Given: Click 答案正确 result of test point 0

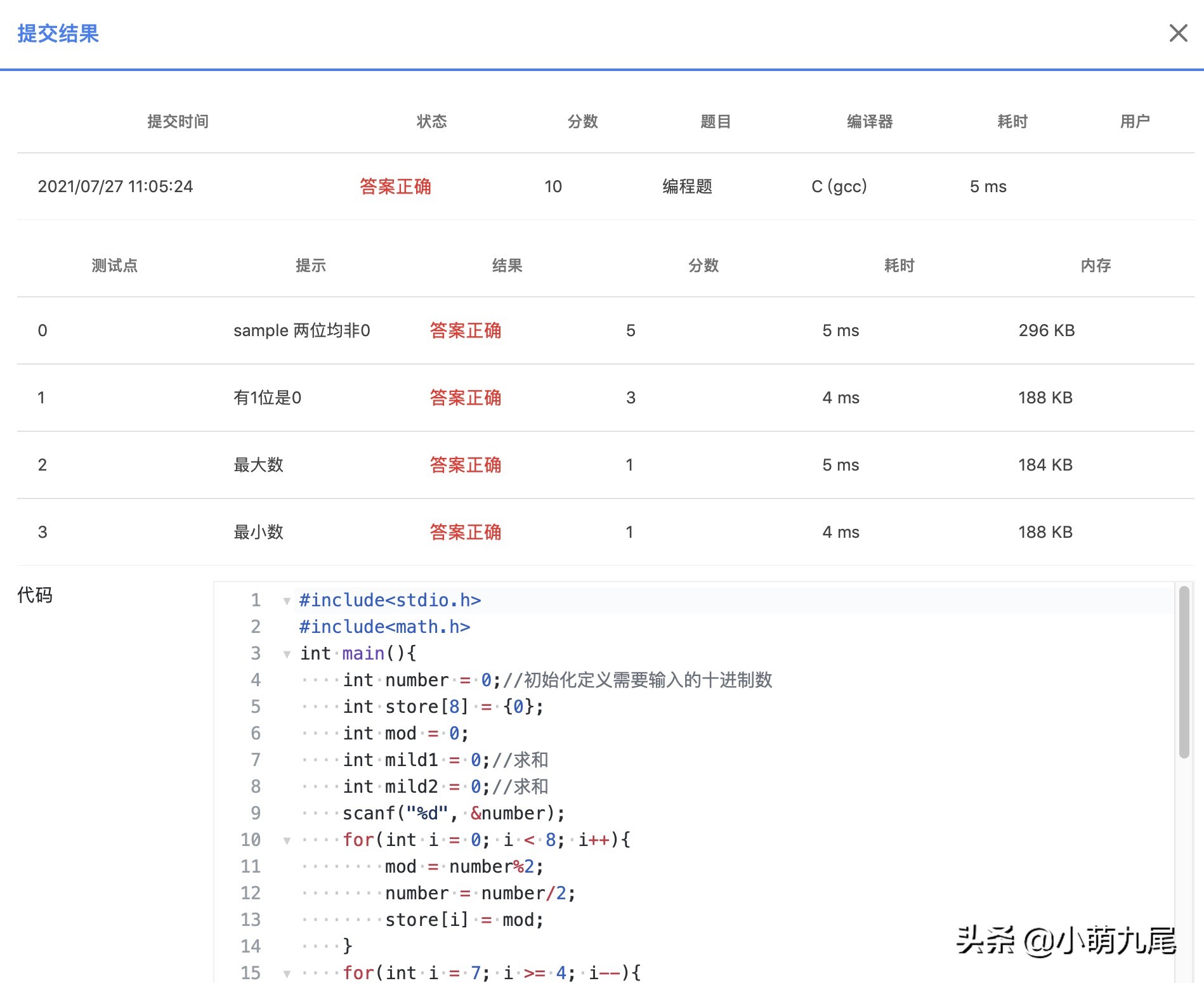Looking at the screenshot, I should coord(466,330).
